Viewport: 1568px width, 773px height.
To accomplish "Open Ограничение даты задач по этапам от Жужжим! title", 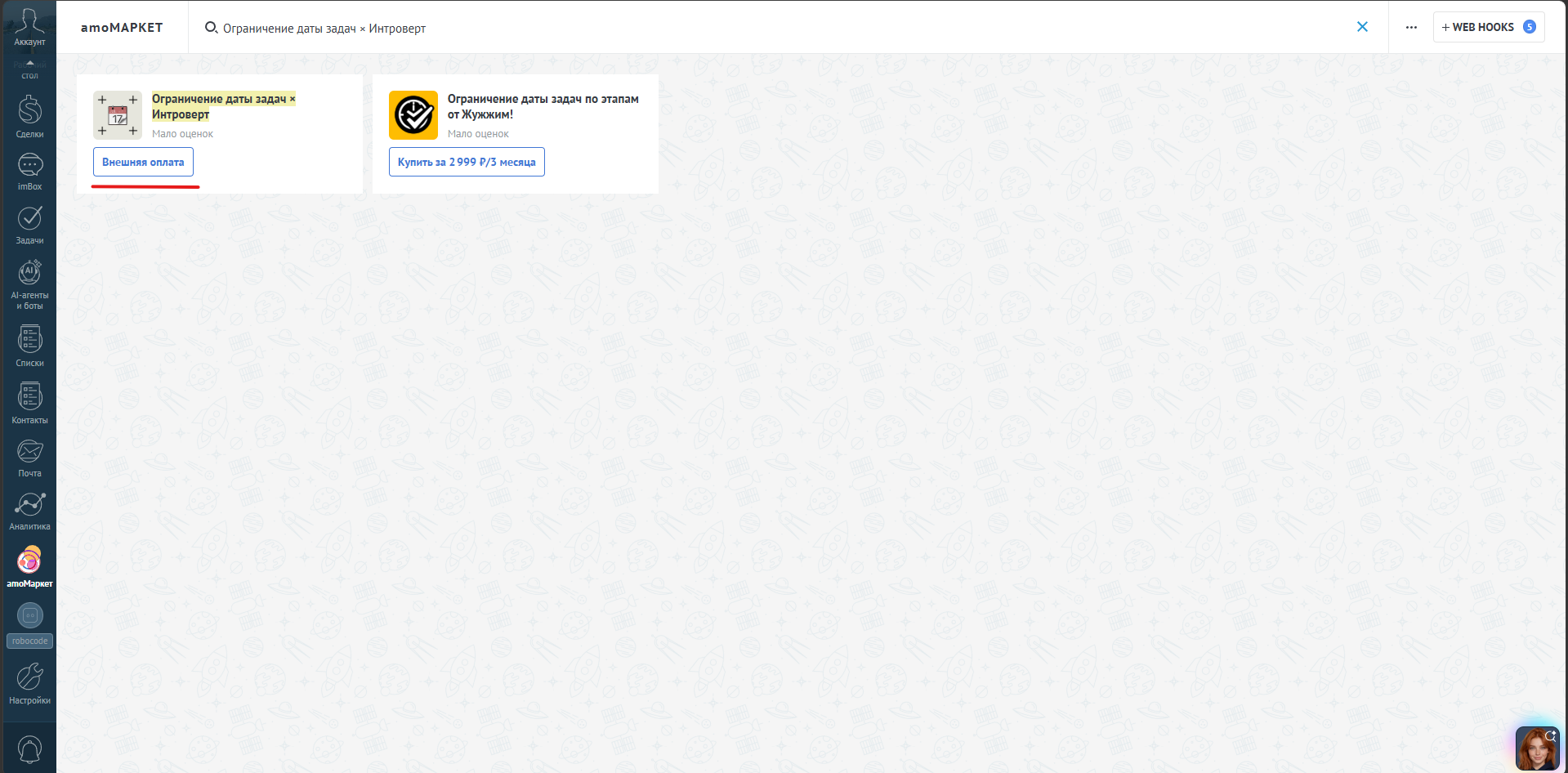I will (543, 106).
